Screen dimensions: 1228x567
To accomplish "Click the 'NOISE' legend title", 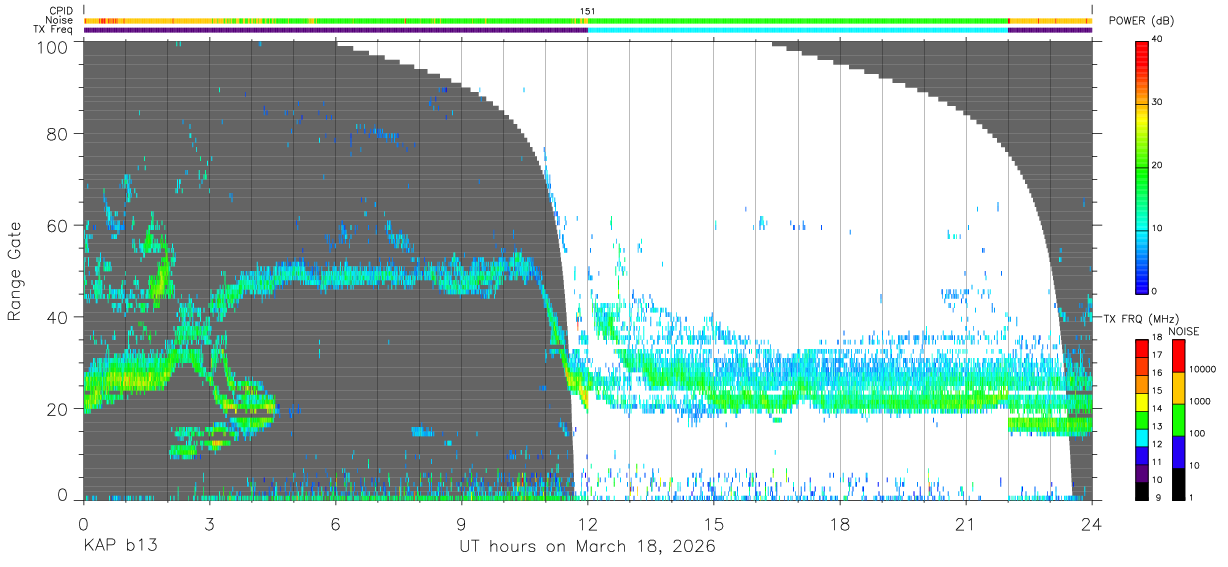I will tap(1183, 331).
